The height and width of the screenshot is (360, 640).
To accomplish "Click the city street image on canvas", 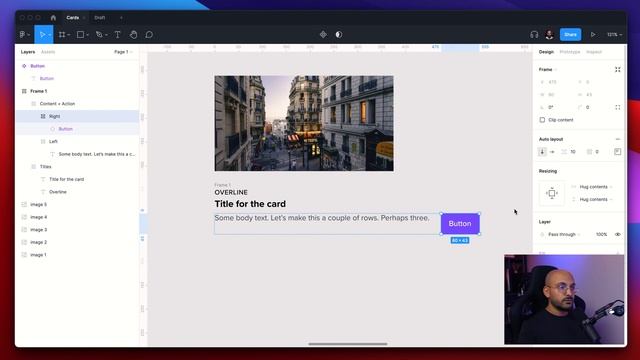I will point(304,123).
